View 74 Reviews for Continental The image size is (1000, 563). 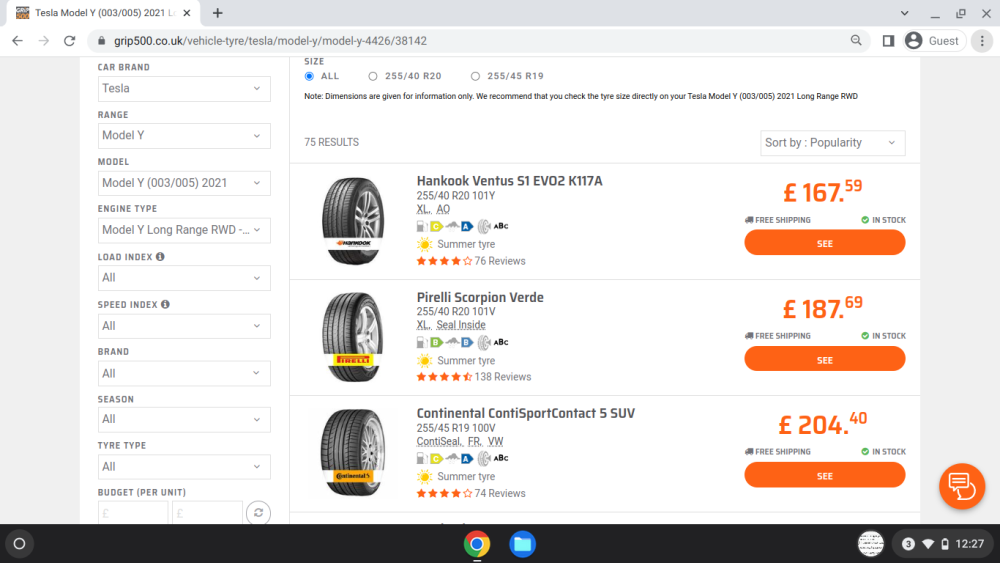[x=500, y=494]
